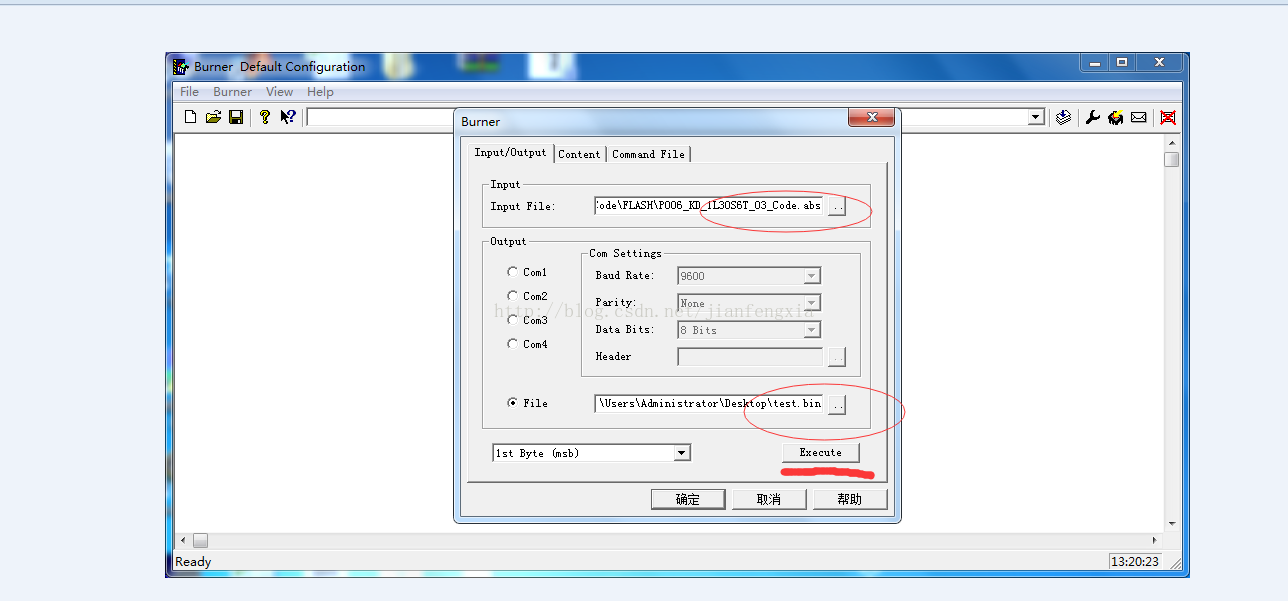
Task: Click the context help arrow-question icon
Action: coord(287,117)
